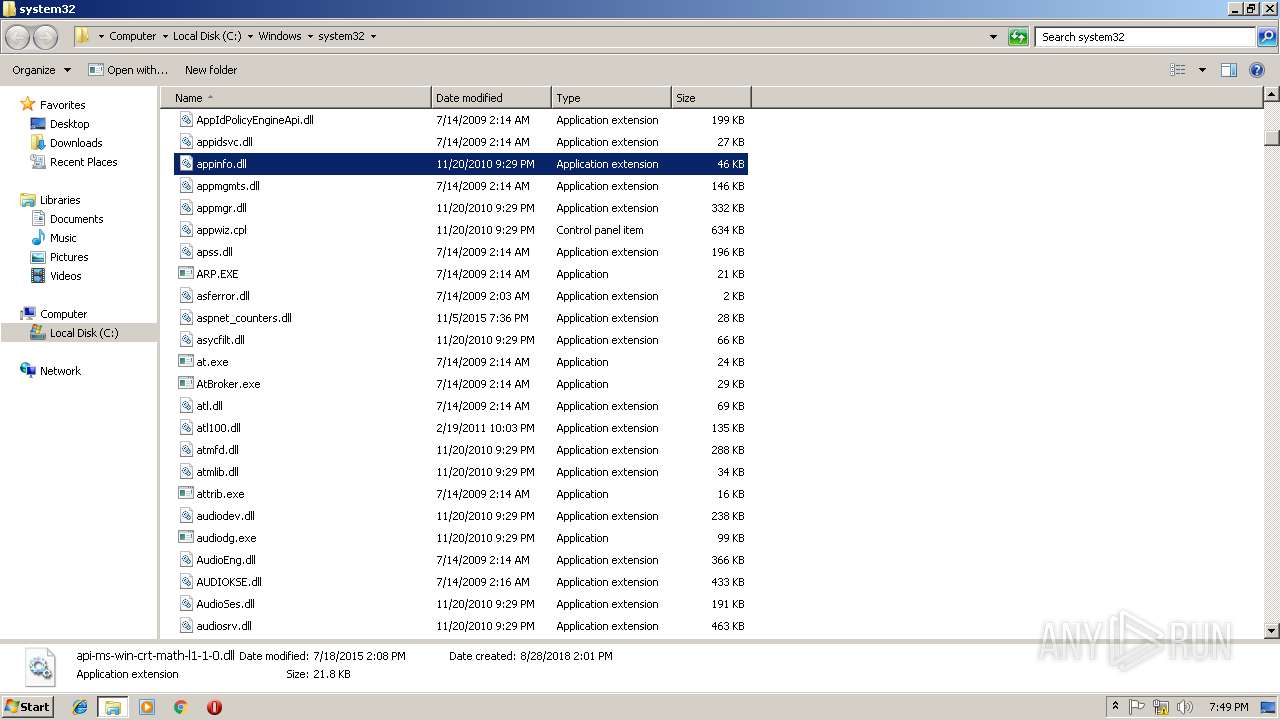Screen dimensions: 1280x720
Task: Launch Internet Explorer from taskbar
Action: click(80, 707)
